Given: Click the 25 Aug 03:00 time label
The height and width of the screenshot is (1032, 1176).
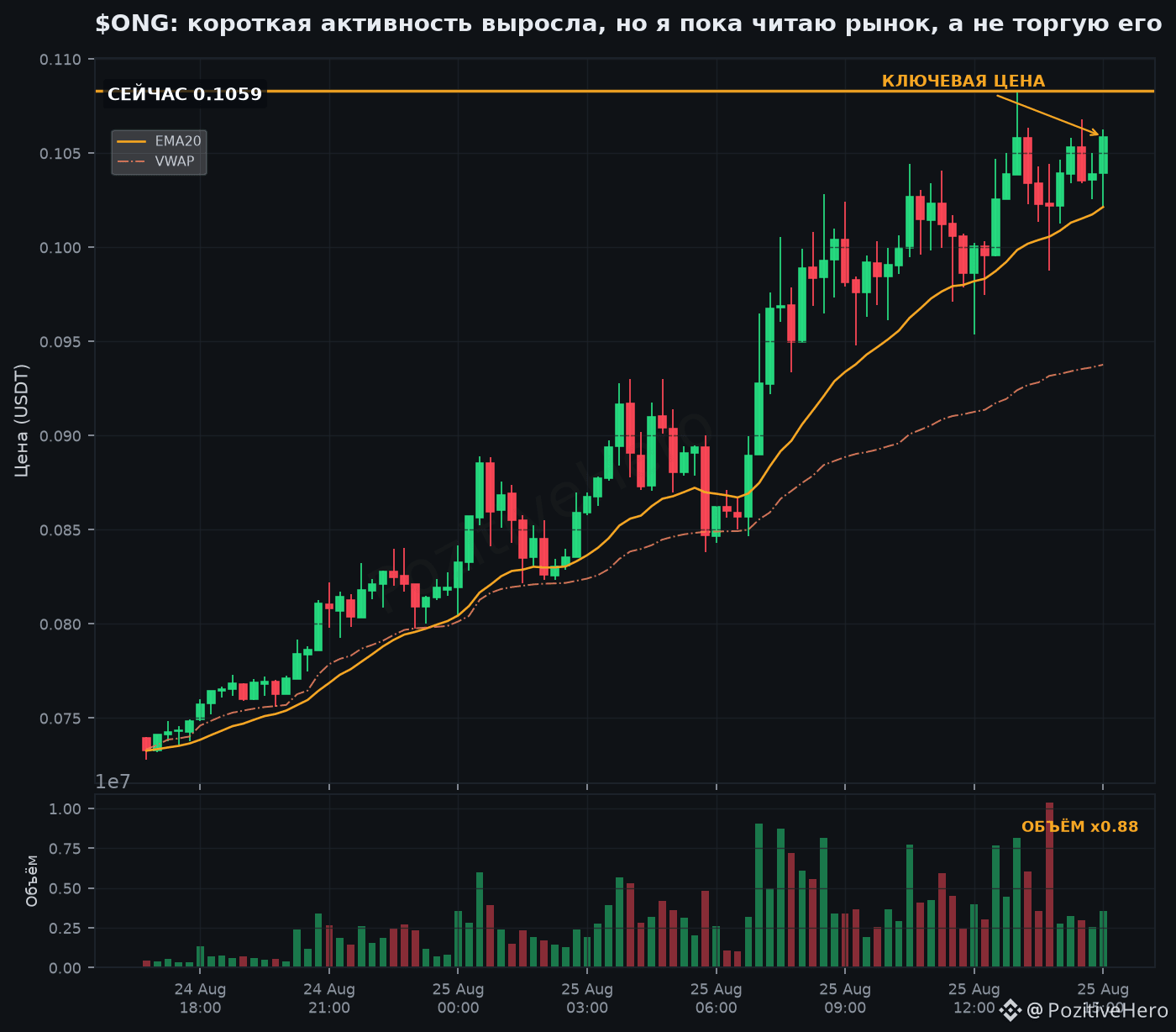Looking at the screenshot, I should tap(587, 998).
